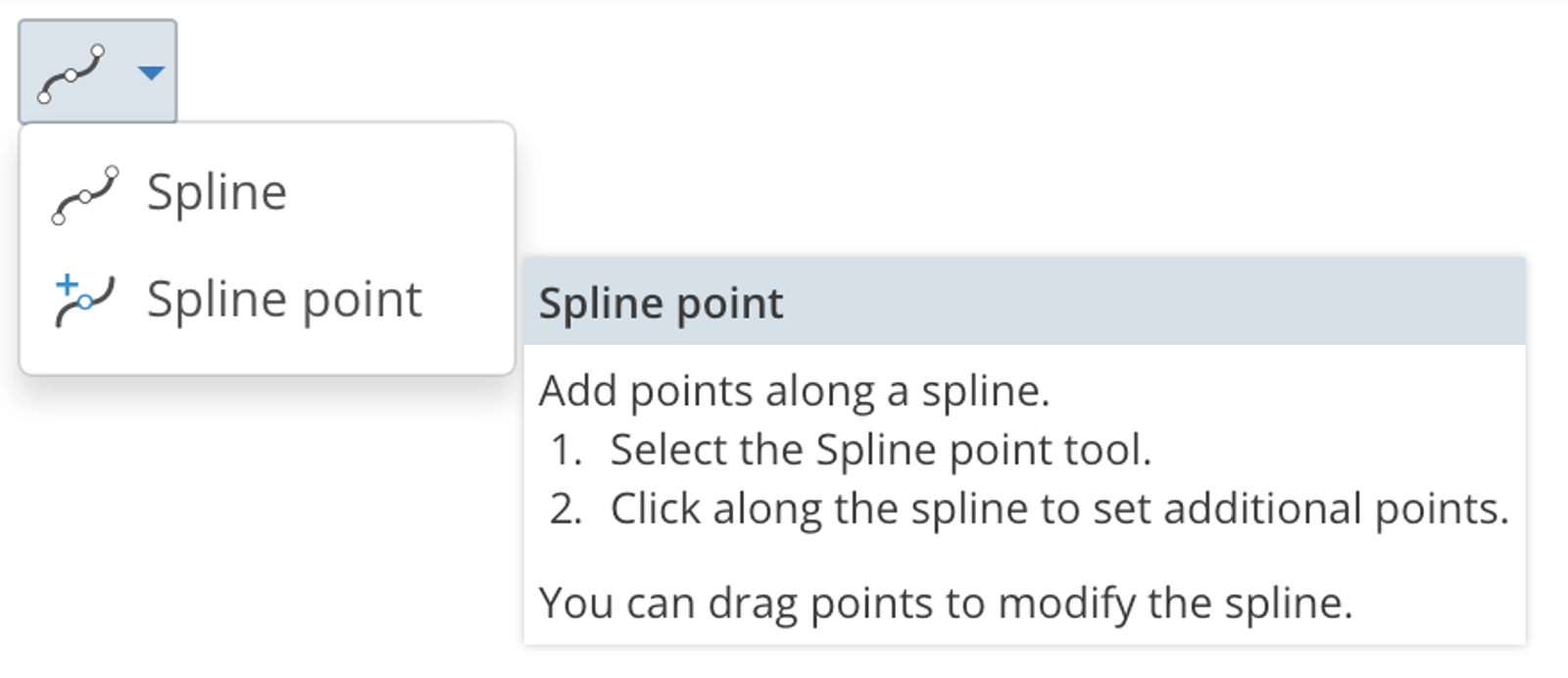
Task: Click the step number 2 in tooltip
Action: tap(565, 509)
